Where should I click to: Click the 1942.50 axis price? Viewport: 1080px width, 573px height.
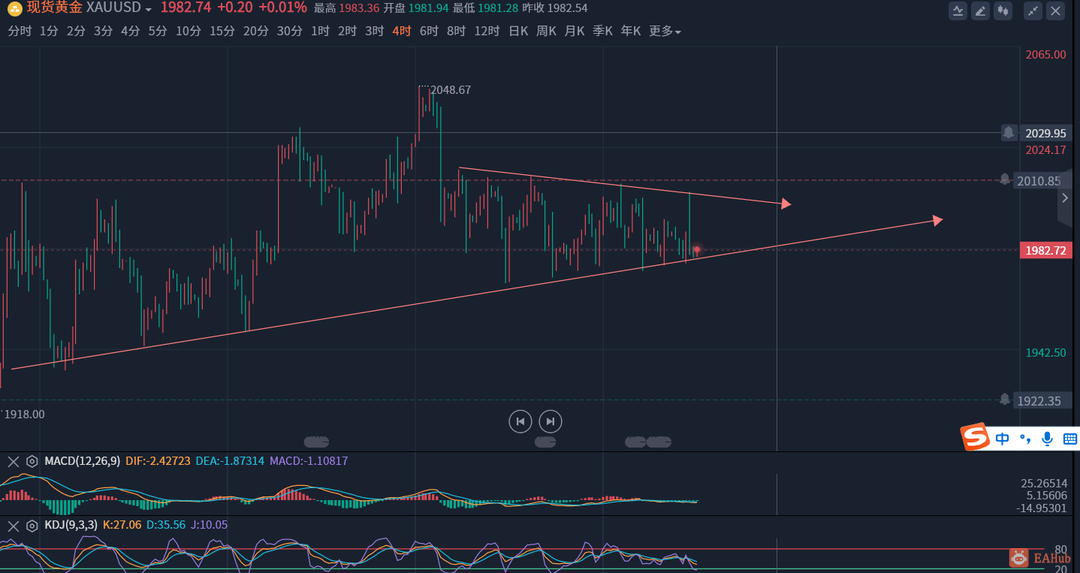(x=1046, y=353)
